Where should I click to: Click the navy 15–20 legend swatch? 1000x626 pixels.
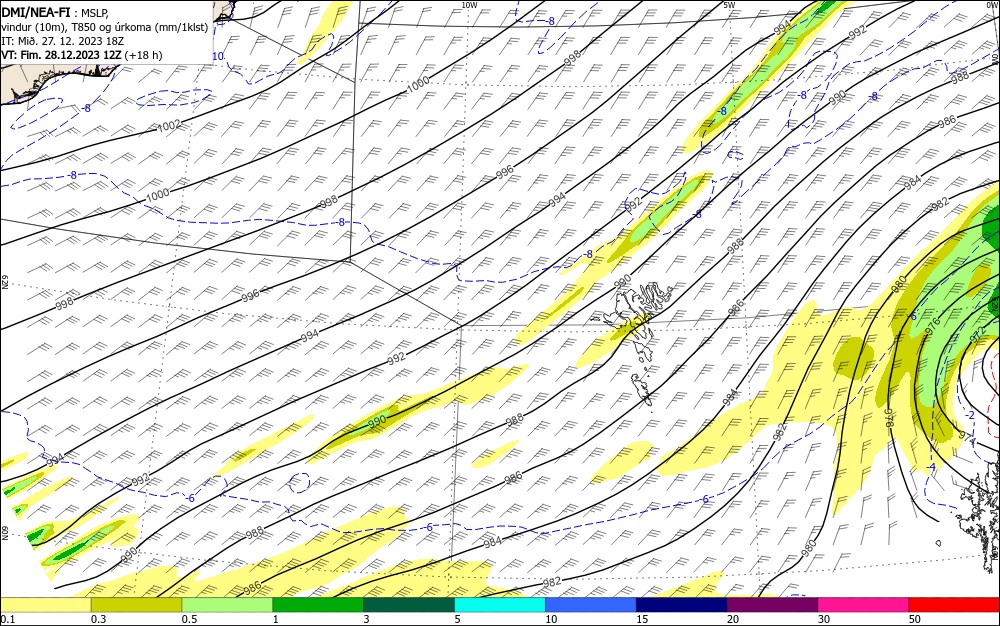pyautogui.click(x=681, y=605)
